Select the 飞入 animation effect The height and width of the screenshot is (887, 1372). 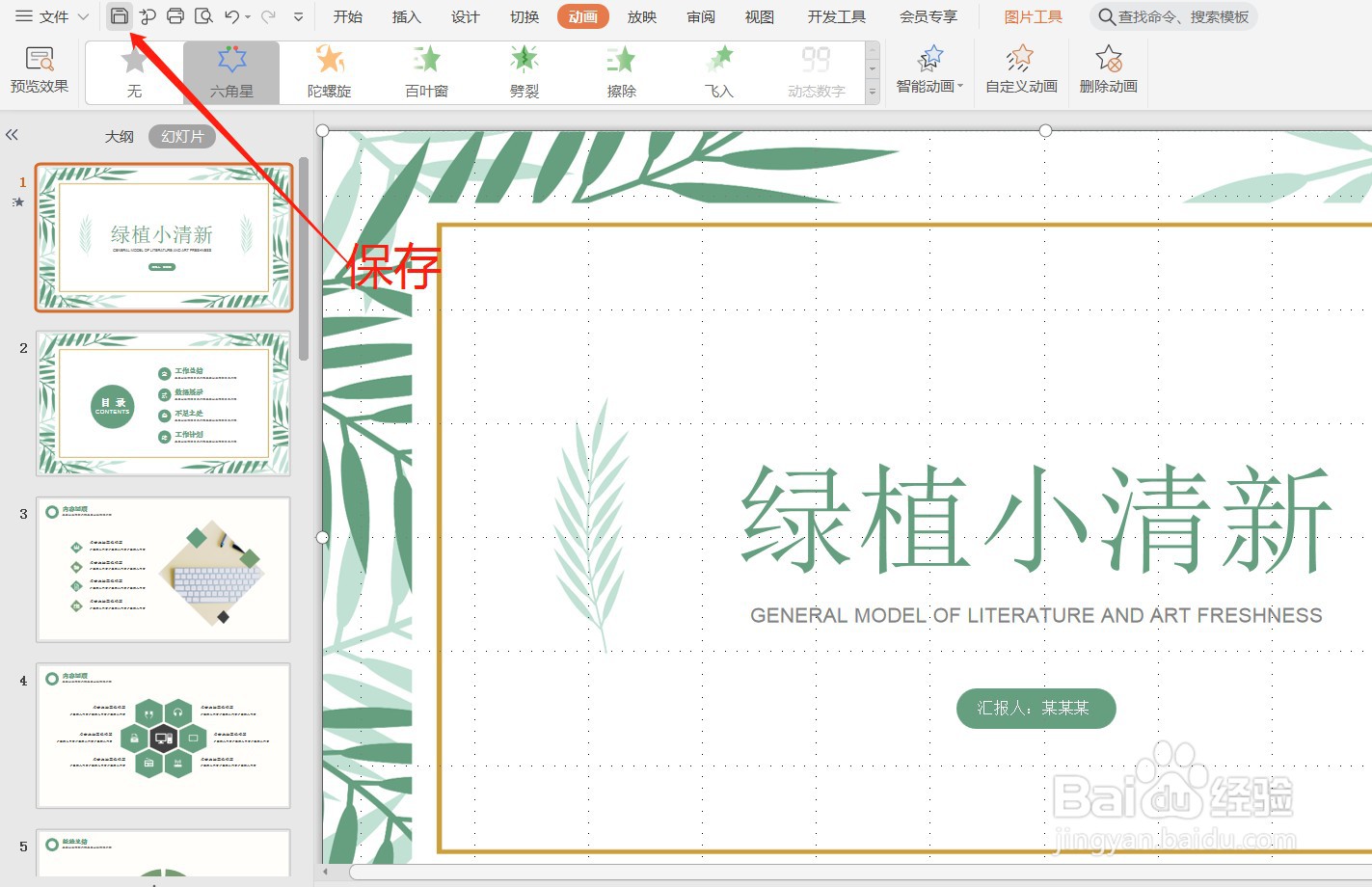pos(718,70)
